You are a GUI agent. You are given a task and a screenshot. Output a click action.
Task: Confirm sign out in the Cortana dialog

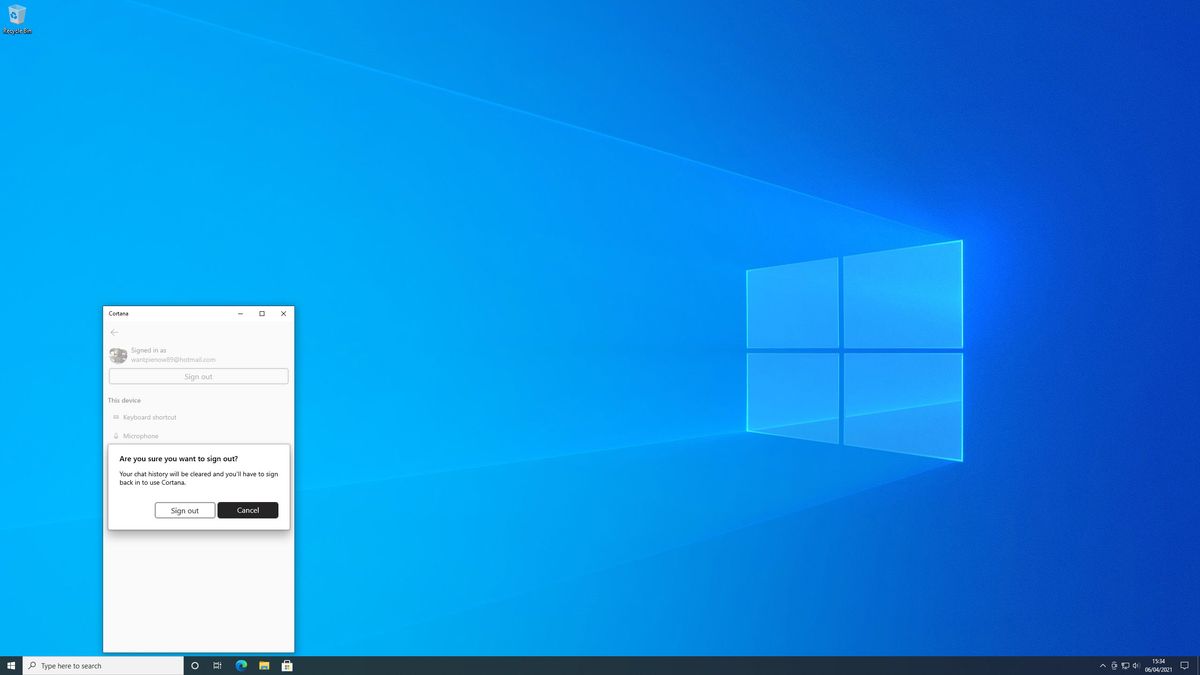184,510
